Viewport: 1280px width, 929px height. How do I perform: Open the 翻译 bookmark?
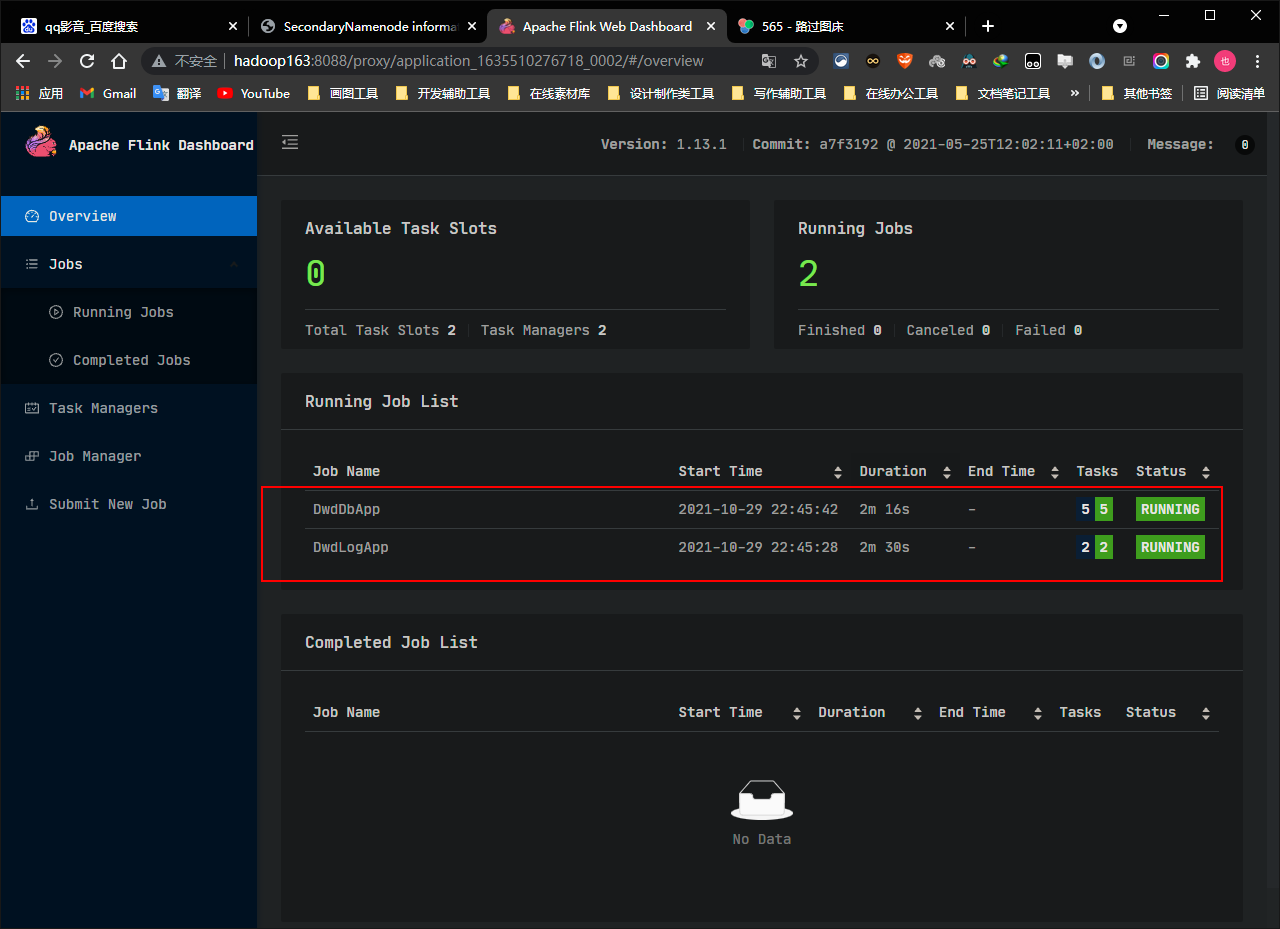click(x=177, y=93)
